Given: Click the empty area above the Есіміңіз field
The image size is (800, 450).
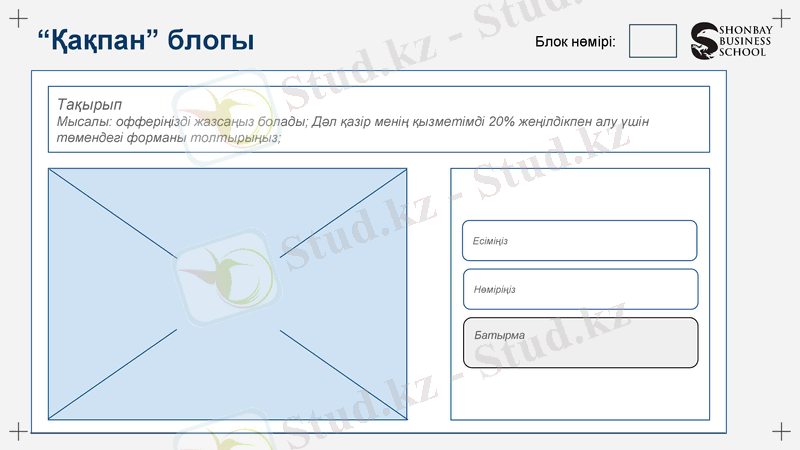Looking at the screenshot, I should (x=579, y=195).
